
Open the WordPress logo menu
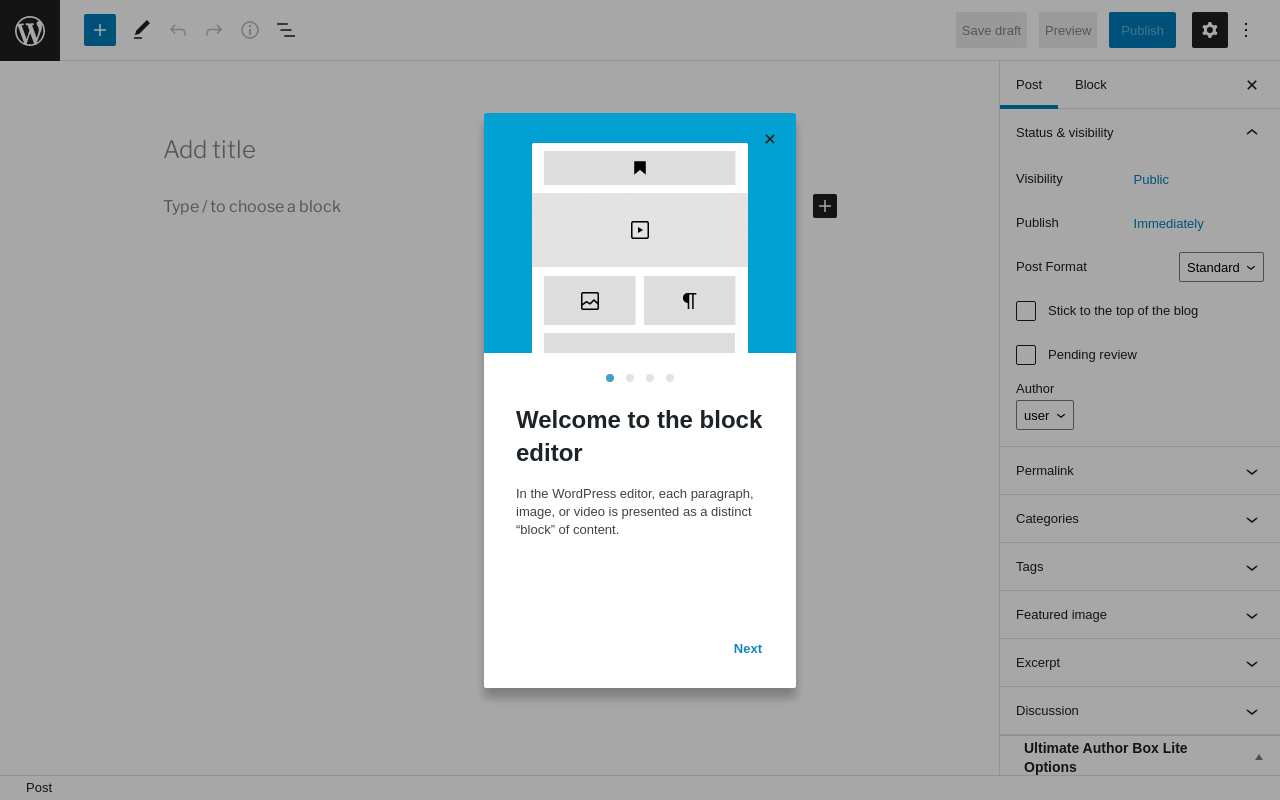click(30, 30)
